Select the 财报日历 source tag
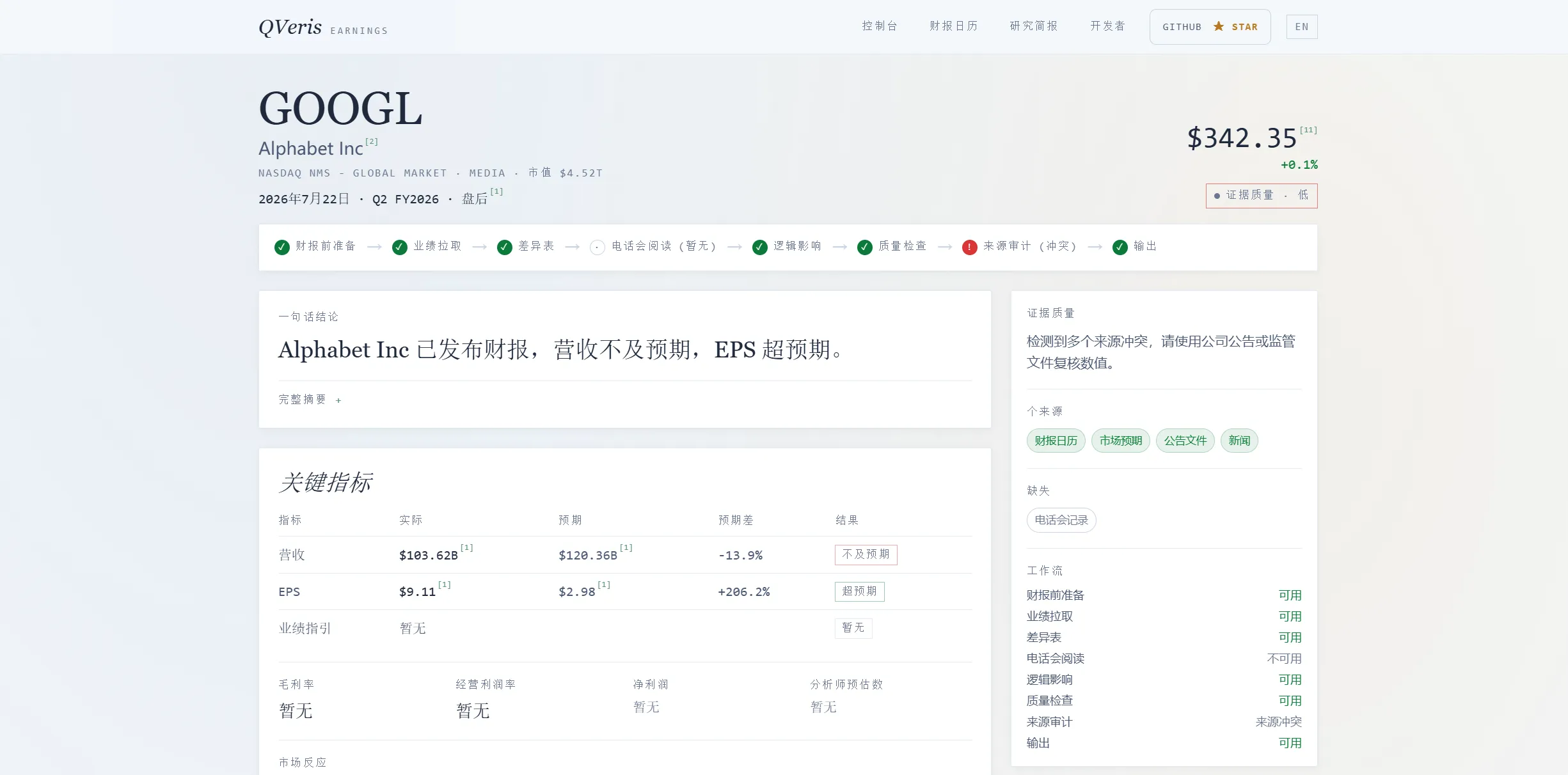Image resolution: width=1568 pixels, height=775 pixels. tap(1056, 441)
